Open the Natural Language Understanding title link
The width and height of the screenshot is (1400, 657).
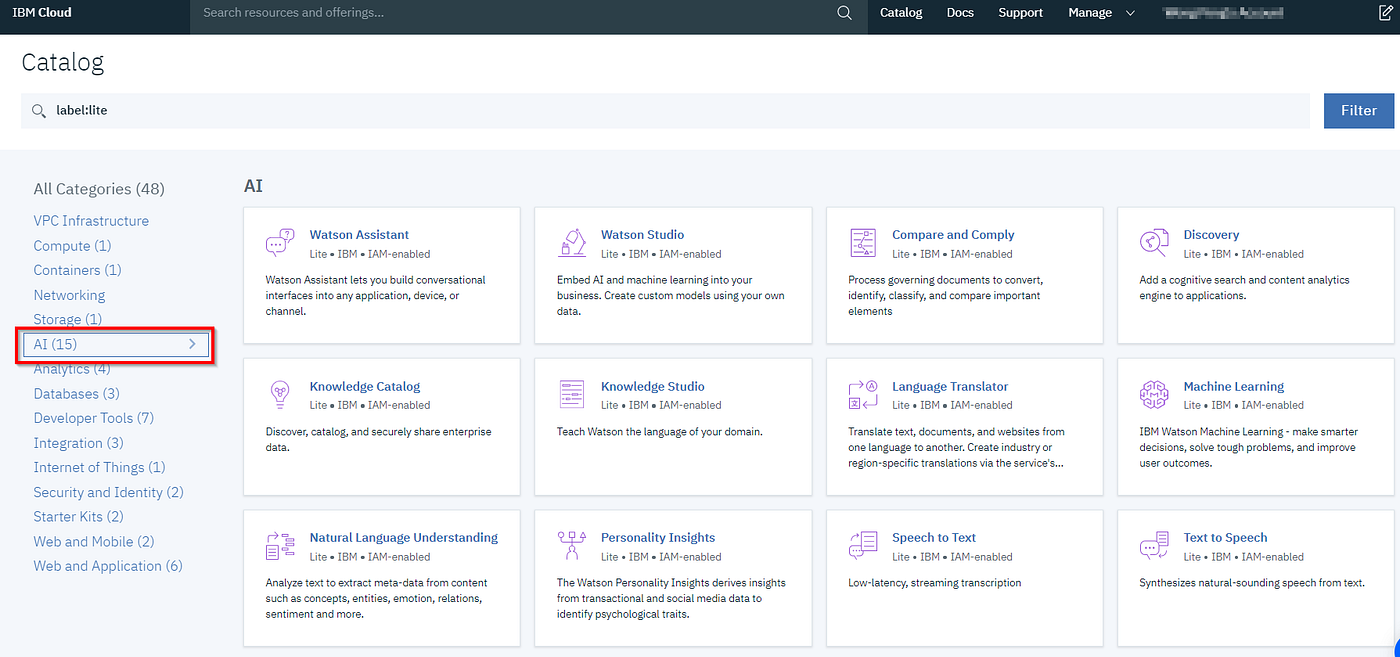(404, 537)
